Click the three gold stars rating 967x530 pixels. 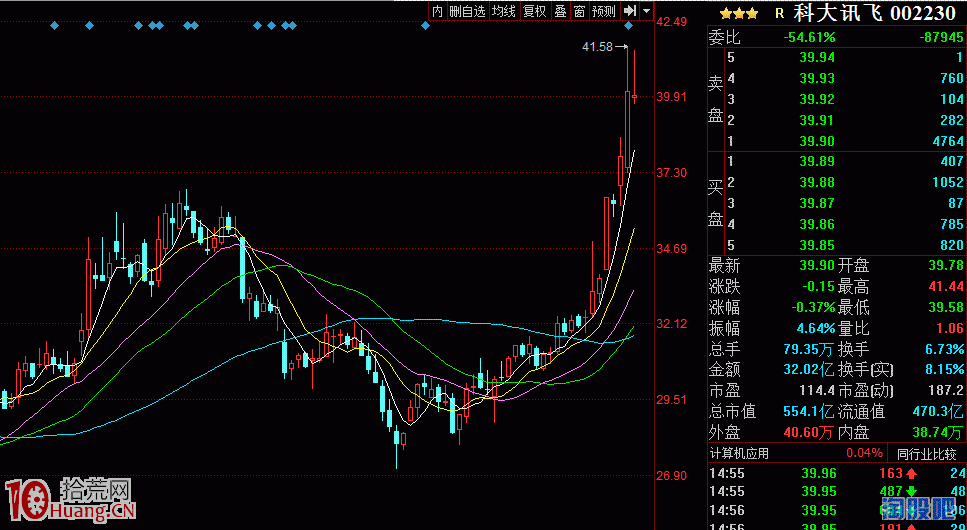pos(739,13)
